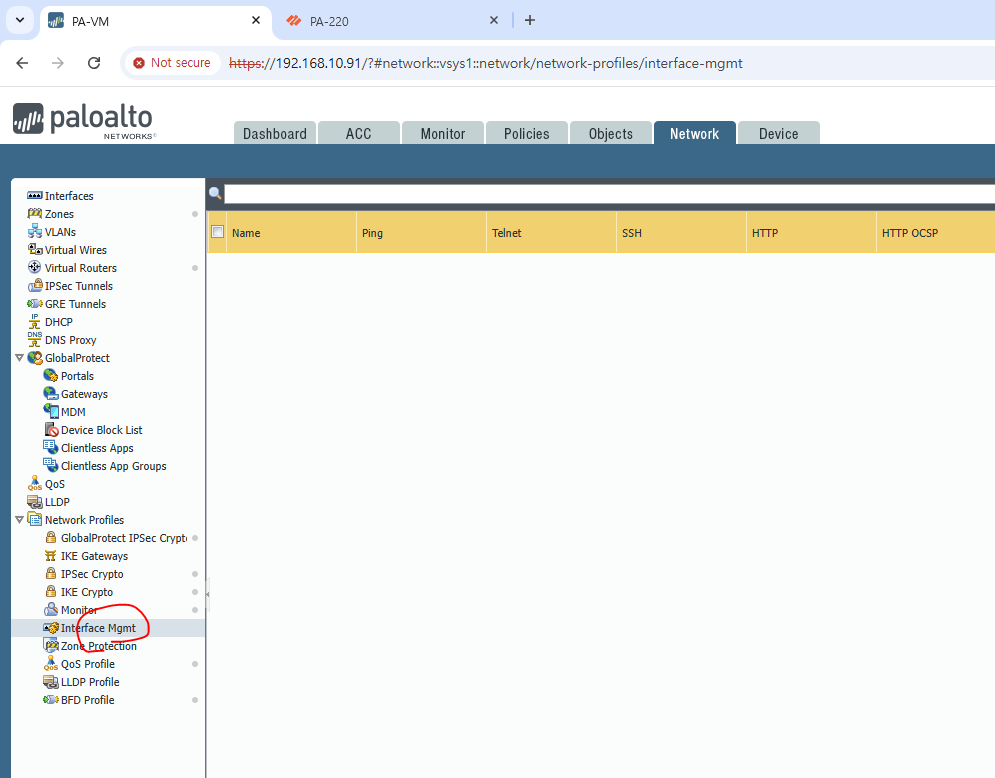
Task: Click the HTTP column header
Action: pyautogui.click(x=811, y=232)
